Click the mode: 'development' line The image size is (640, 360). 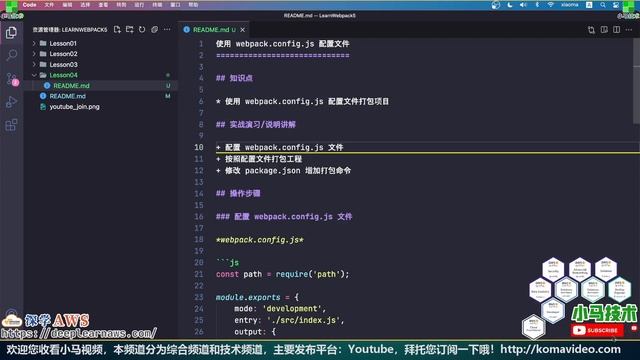pos(280,309)
